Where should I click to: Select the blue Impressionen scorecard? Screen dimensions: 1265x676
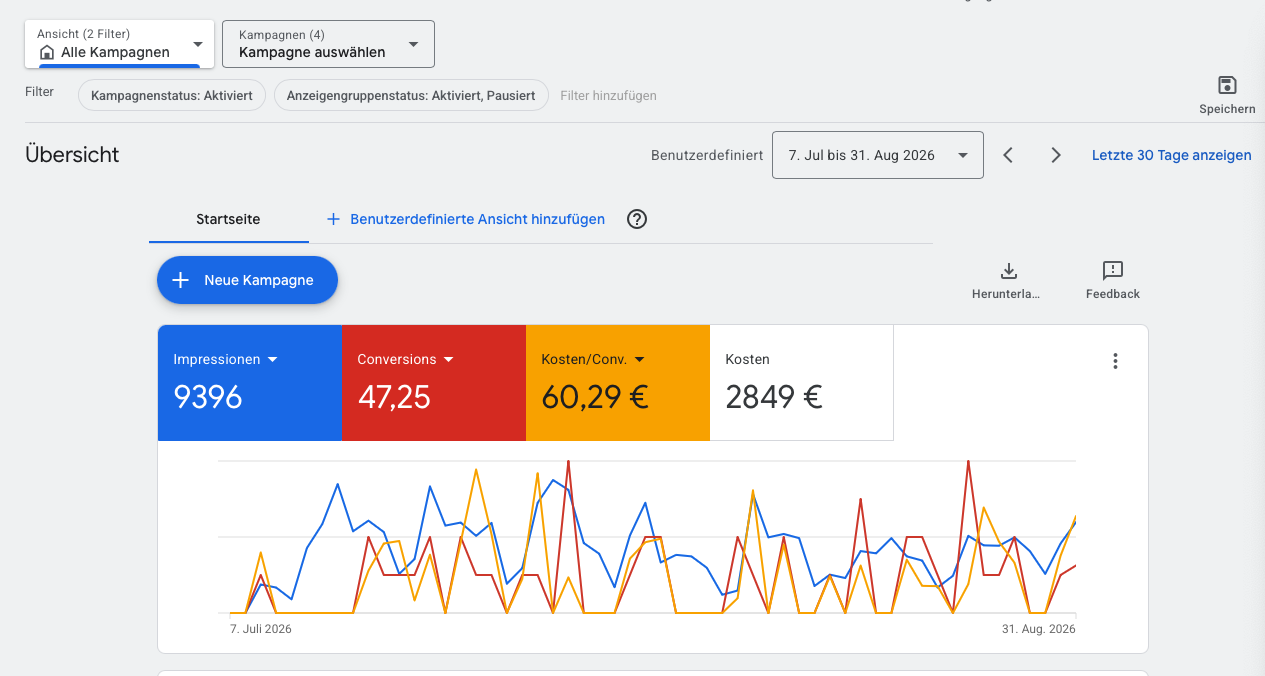[249, 383]
